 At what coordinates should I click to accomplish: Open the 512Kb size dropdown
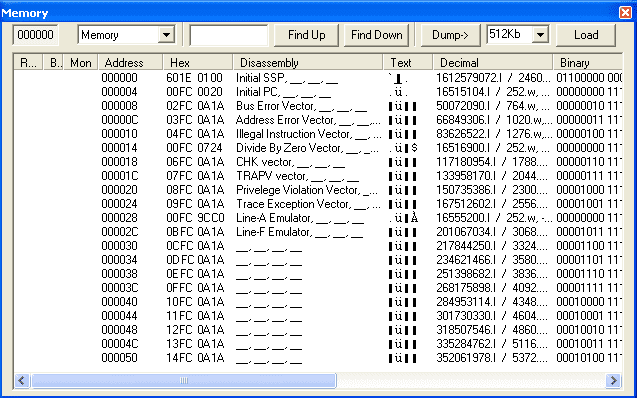click(540, 35)
